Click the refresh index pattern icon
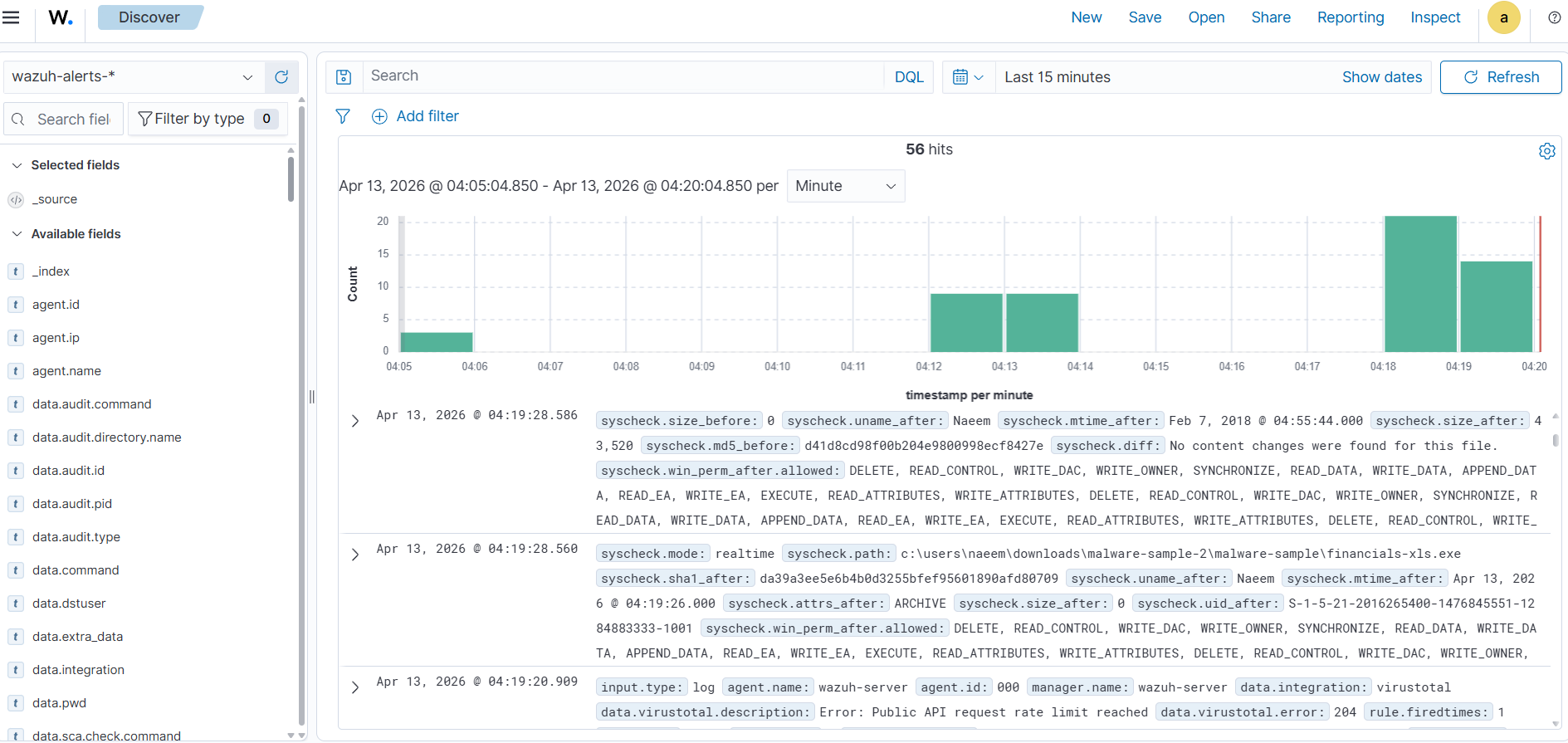 point(281,77)
